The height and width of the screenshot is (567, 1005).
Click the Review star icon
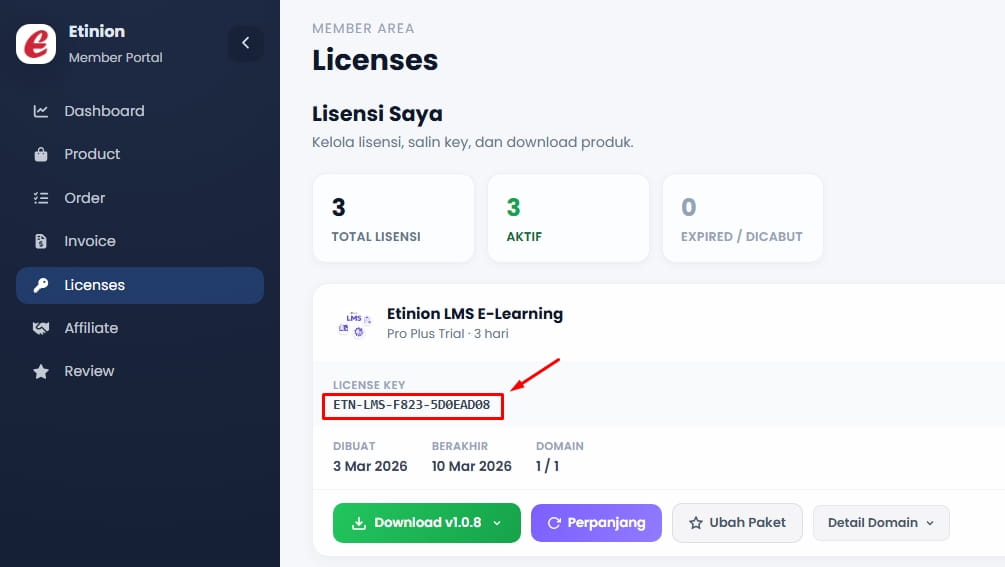41,372
